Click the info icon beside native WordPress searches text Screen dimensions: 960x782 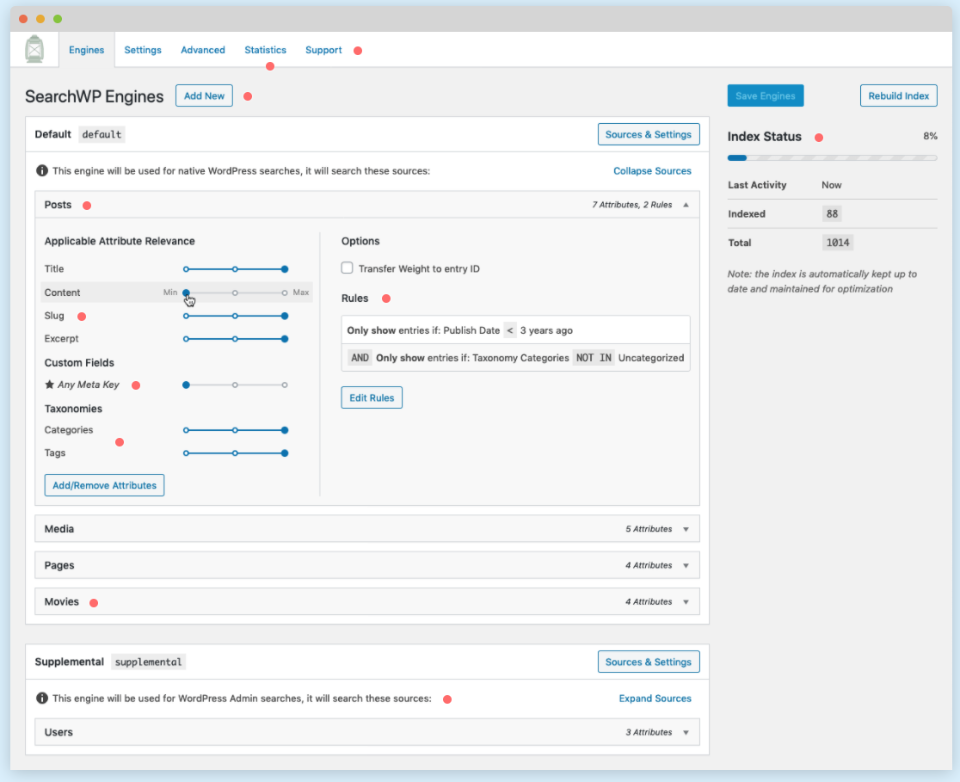42,171
